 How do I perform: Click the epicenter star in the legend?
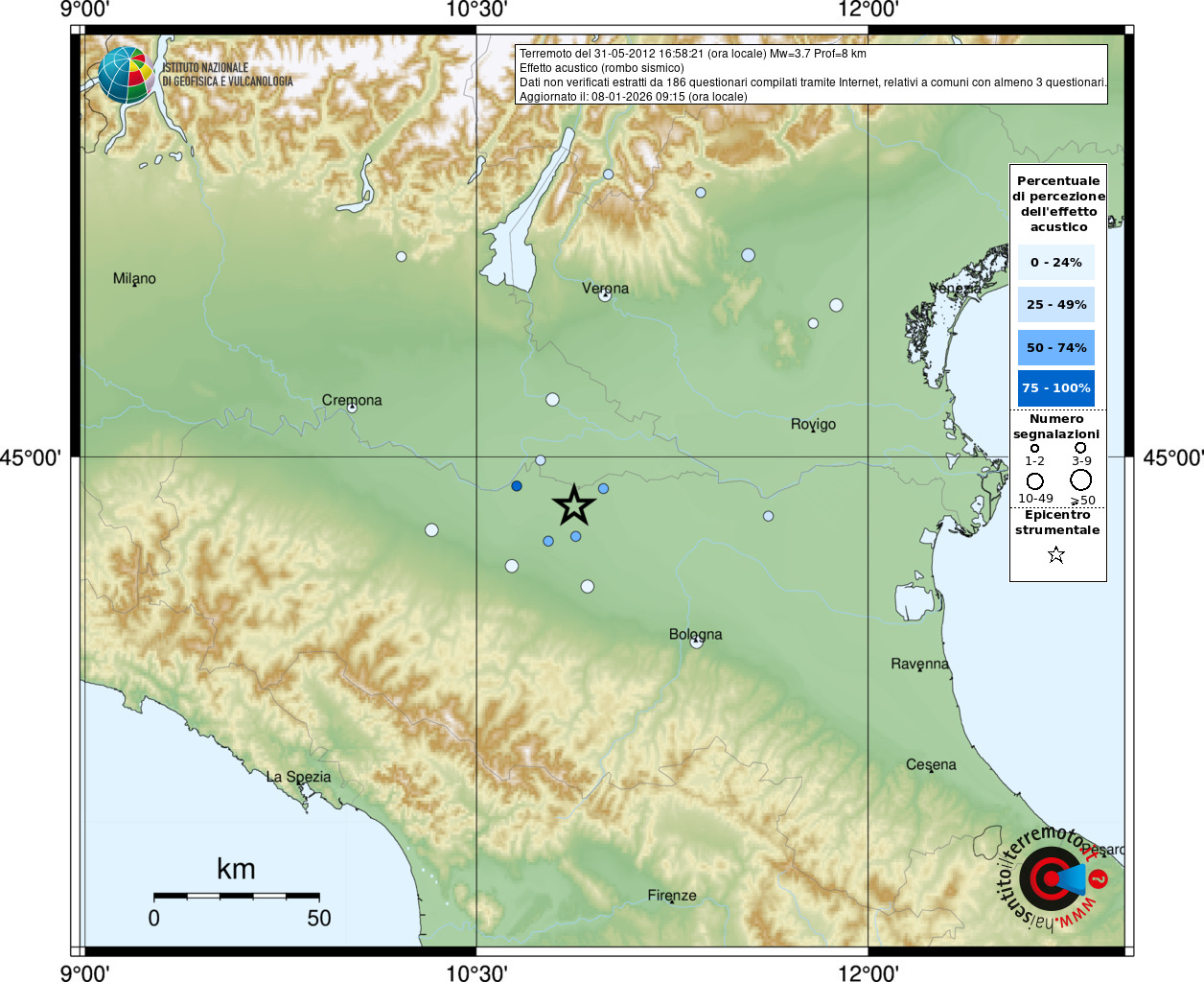[x=1056, y=554]
